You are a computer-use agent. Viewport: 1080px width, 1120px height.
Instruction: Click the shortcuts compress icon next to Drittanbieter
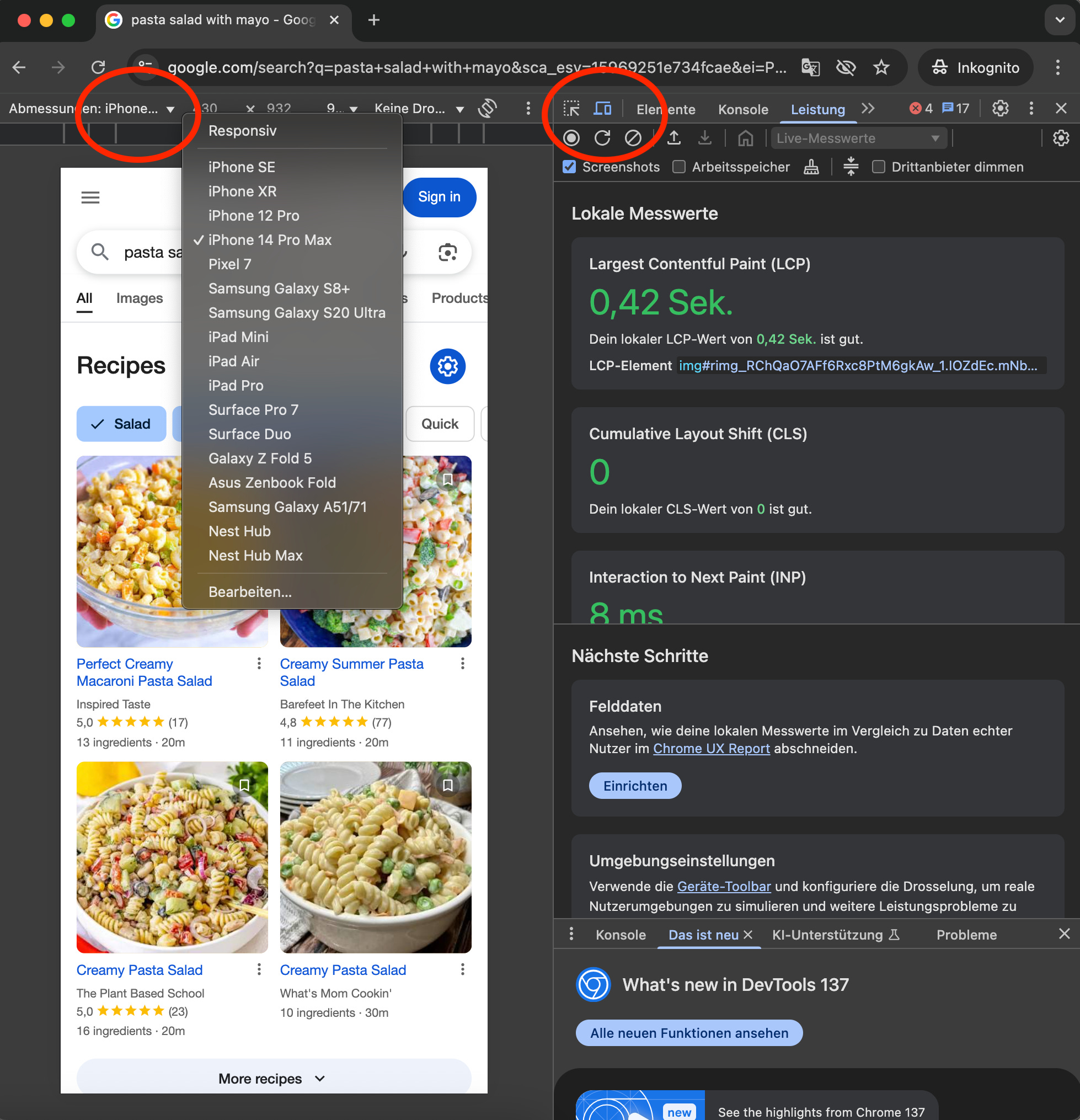point(851,167)
